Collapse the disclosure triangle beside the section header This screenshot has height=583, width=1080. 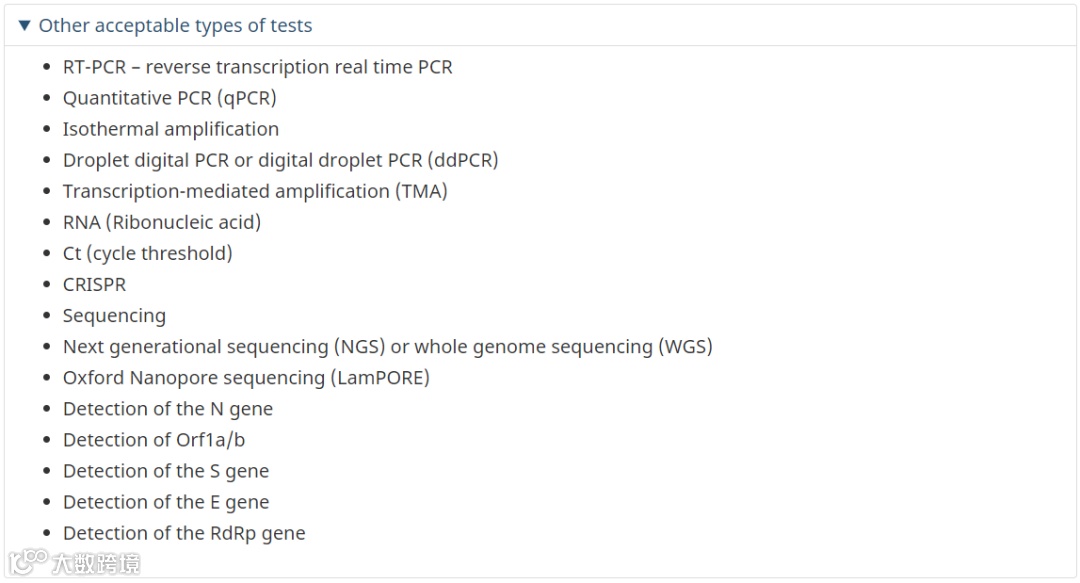[25, 26]
